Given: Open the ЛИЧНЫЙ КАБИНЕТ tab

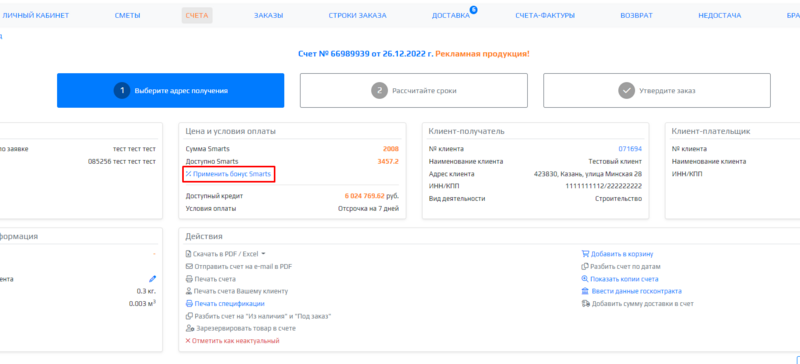Looking at the screenshot, I should (35, 15).
